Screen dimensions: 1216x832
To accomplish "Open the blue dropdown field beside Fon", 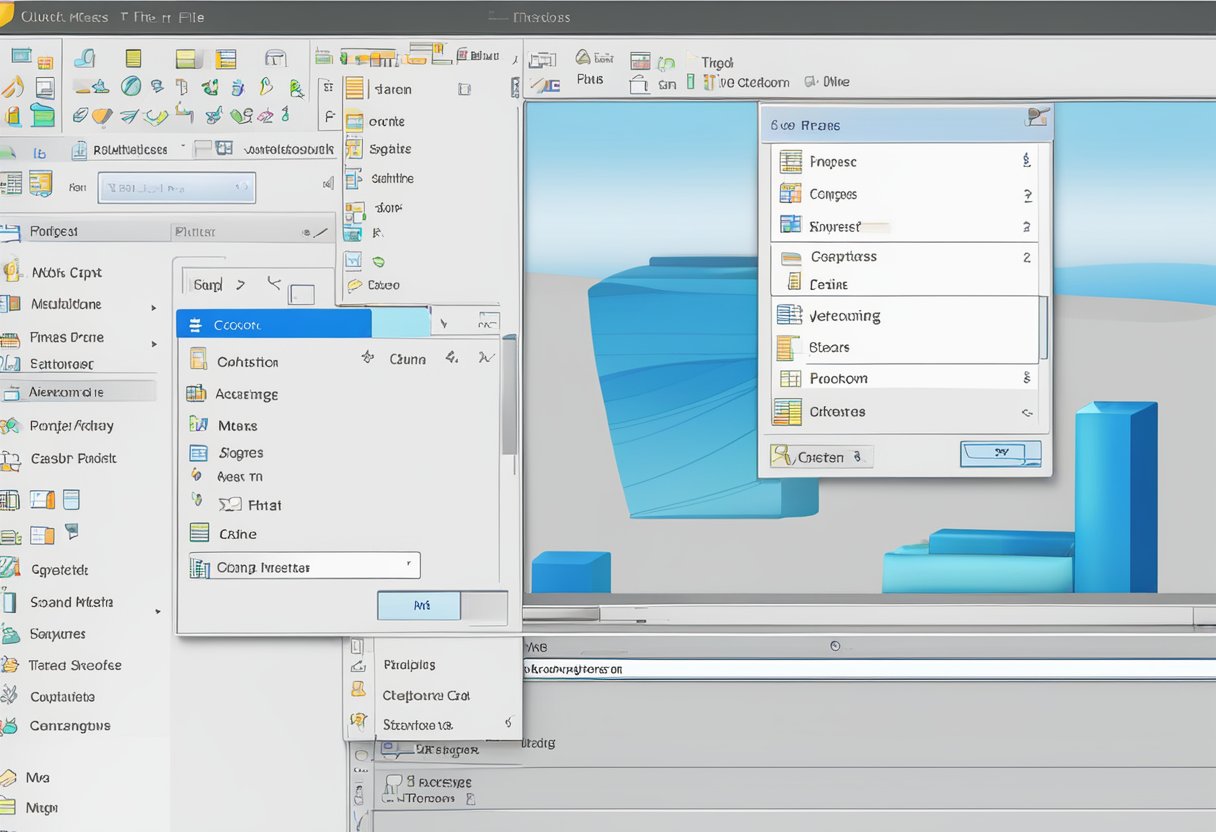I will coord(176,187).
